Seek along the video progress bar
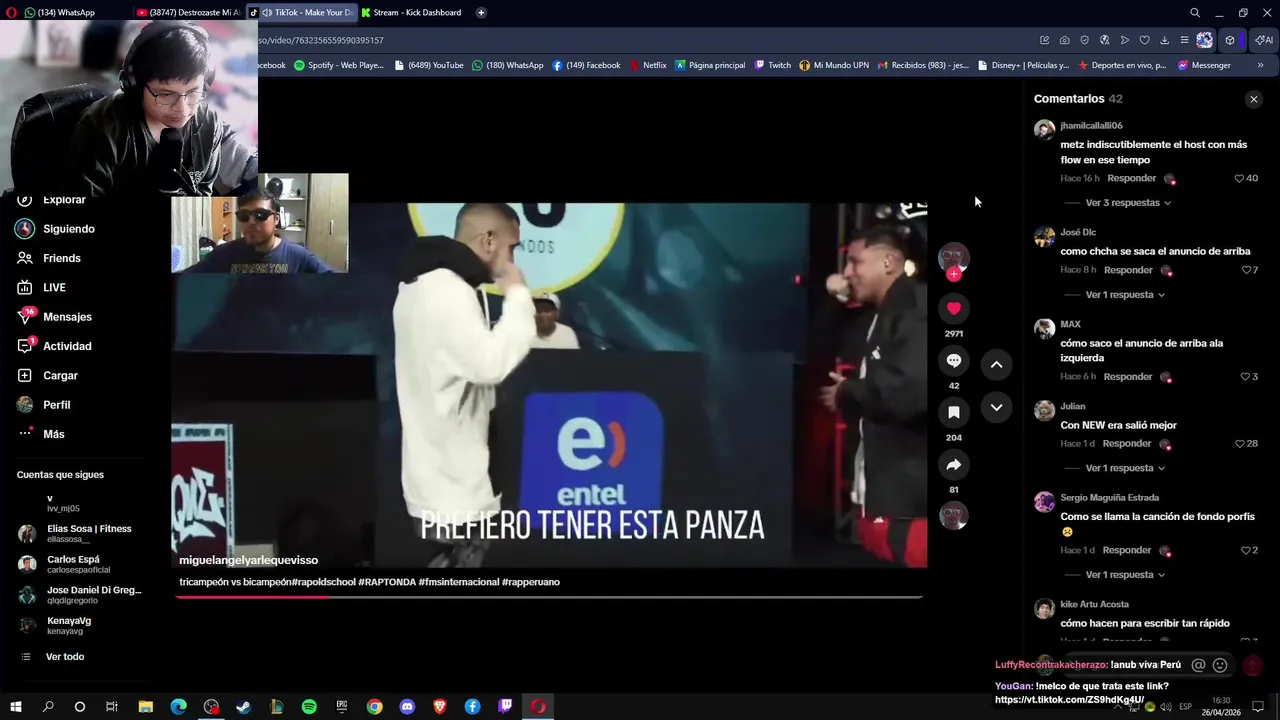1280x720 pixels. pyautogui.click(x=549, y=598)
